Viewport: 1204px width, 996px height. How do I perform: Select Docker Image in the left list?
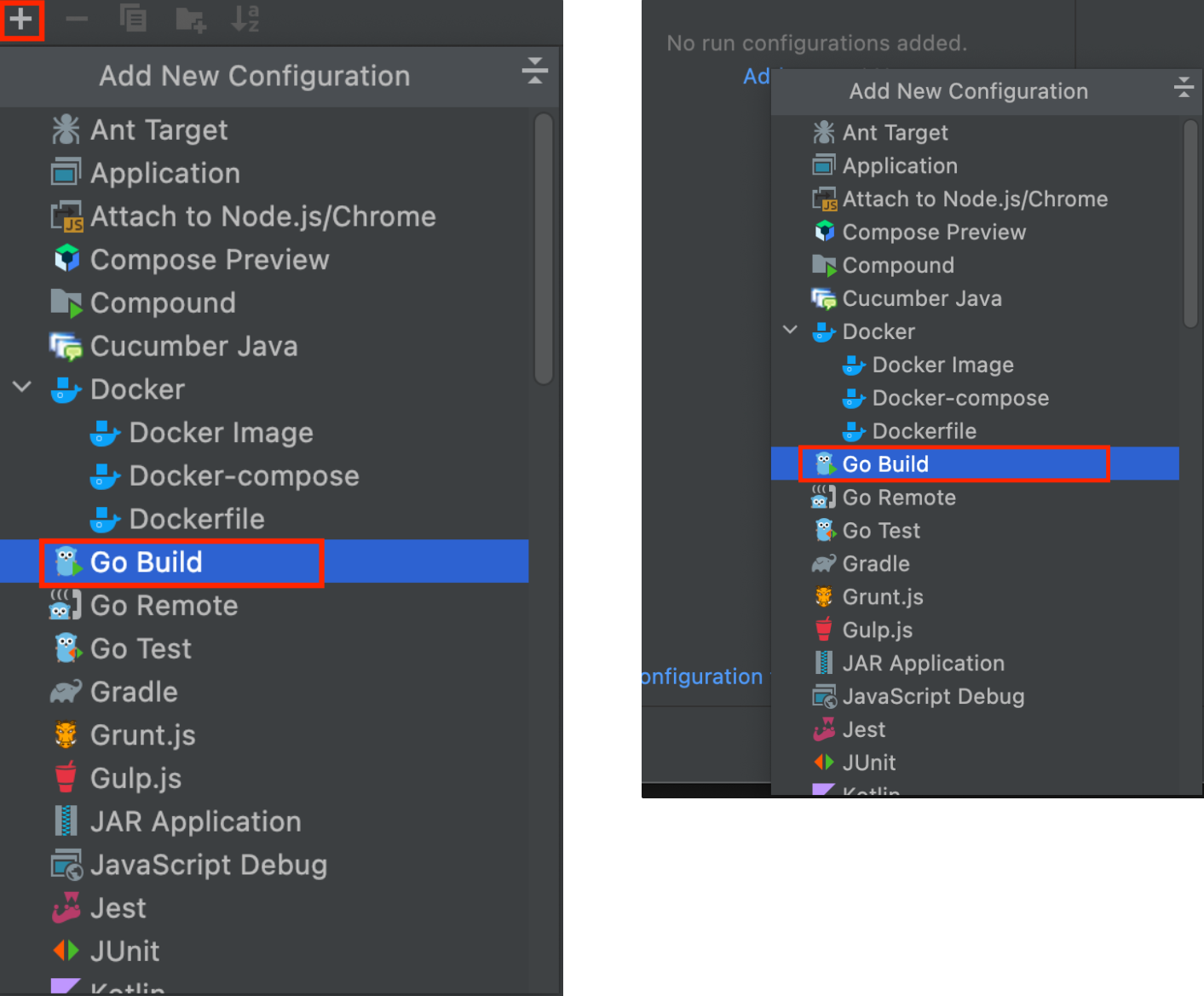pos(264,433)
